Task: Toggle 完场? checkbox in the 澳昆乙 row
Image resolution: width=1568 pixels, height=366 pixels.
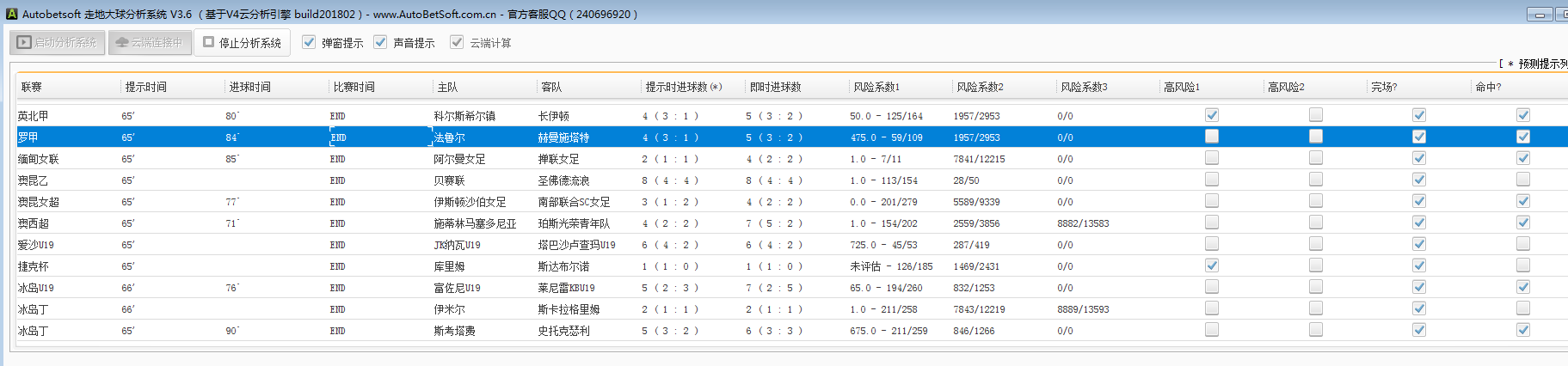Action: coord(1419,180)
